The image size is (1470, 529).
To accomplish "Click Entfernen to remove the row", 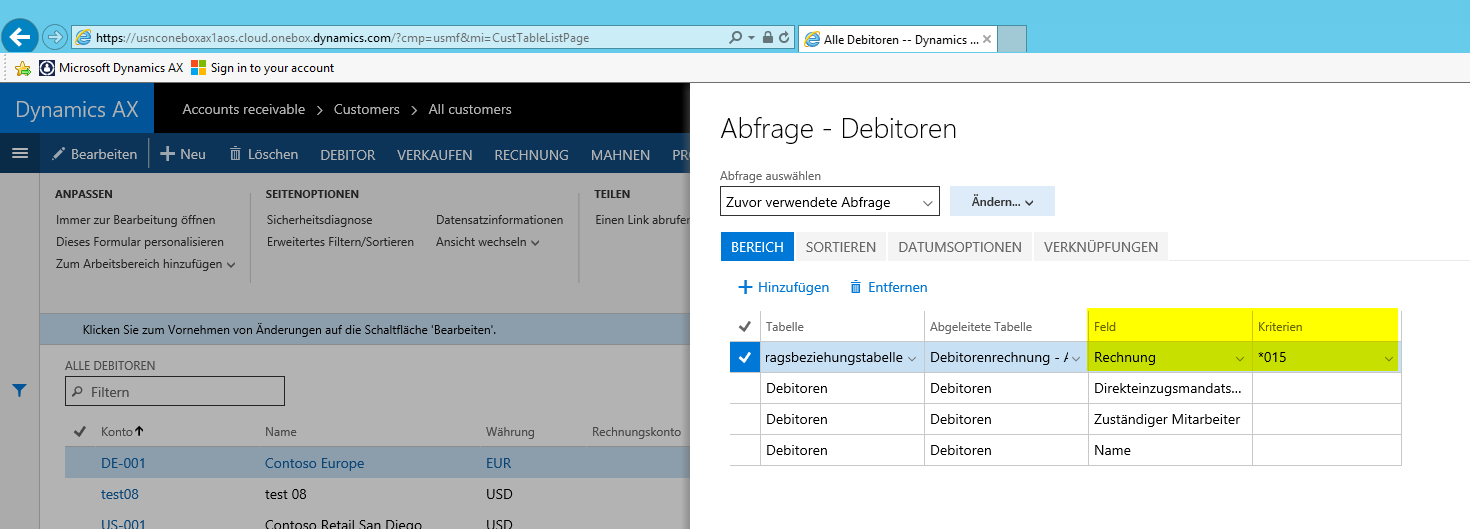I will 888,287.
